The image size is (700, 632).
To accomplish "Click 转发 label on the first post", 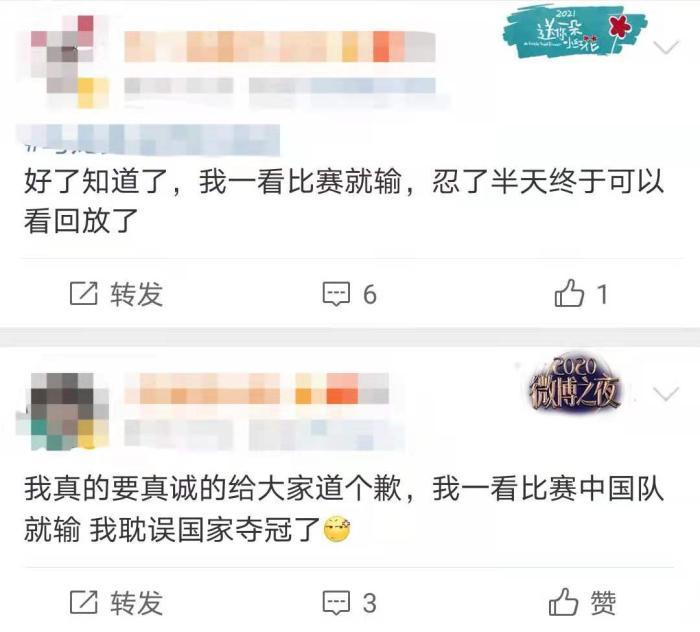I will pyautogui.click(x=137, y=294).
